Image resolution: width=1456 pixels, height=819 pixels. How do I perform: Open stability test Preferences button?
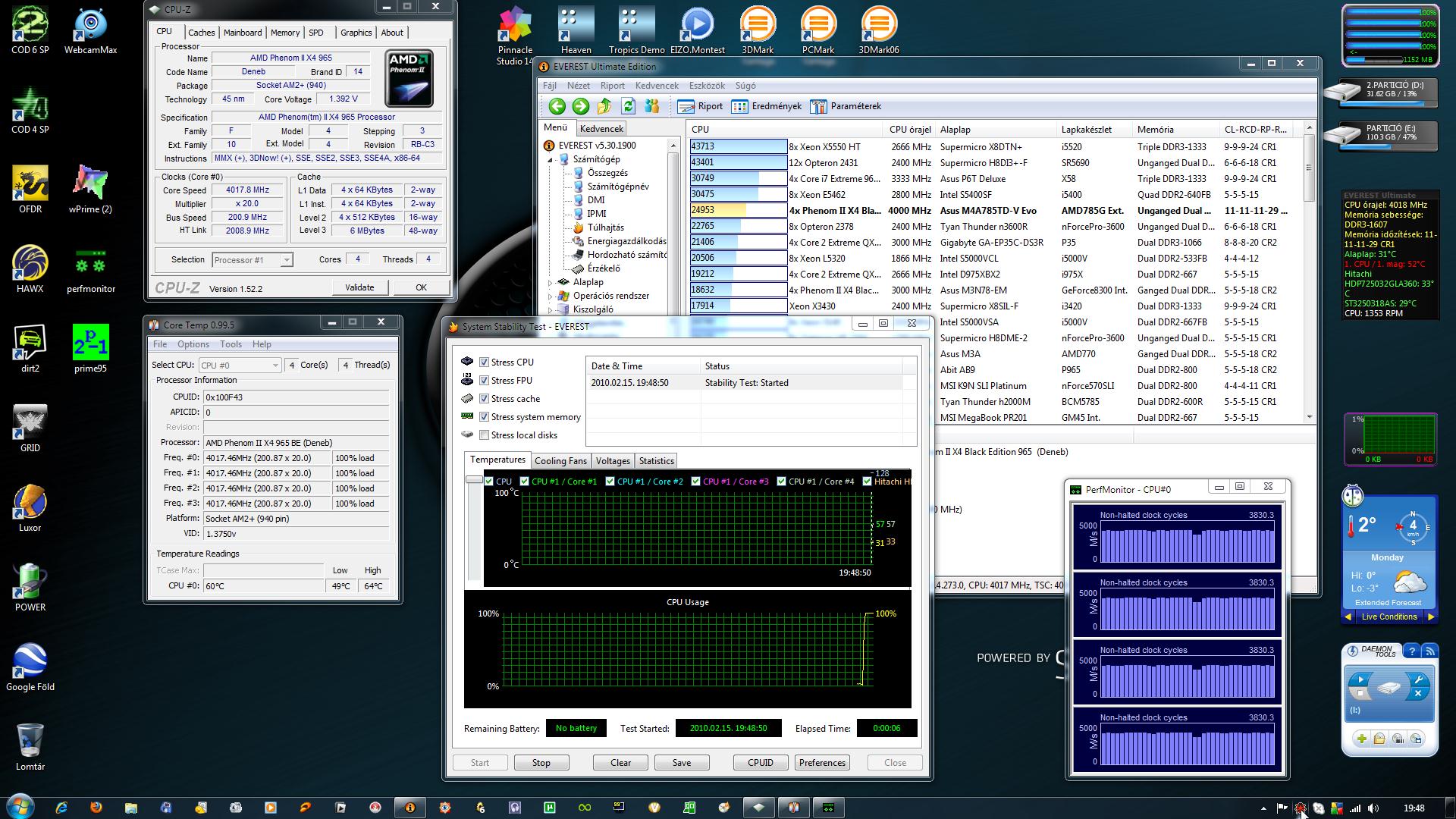pos(822,763)
